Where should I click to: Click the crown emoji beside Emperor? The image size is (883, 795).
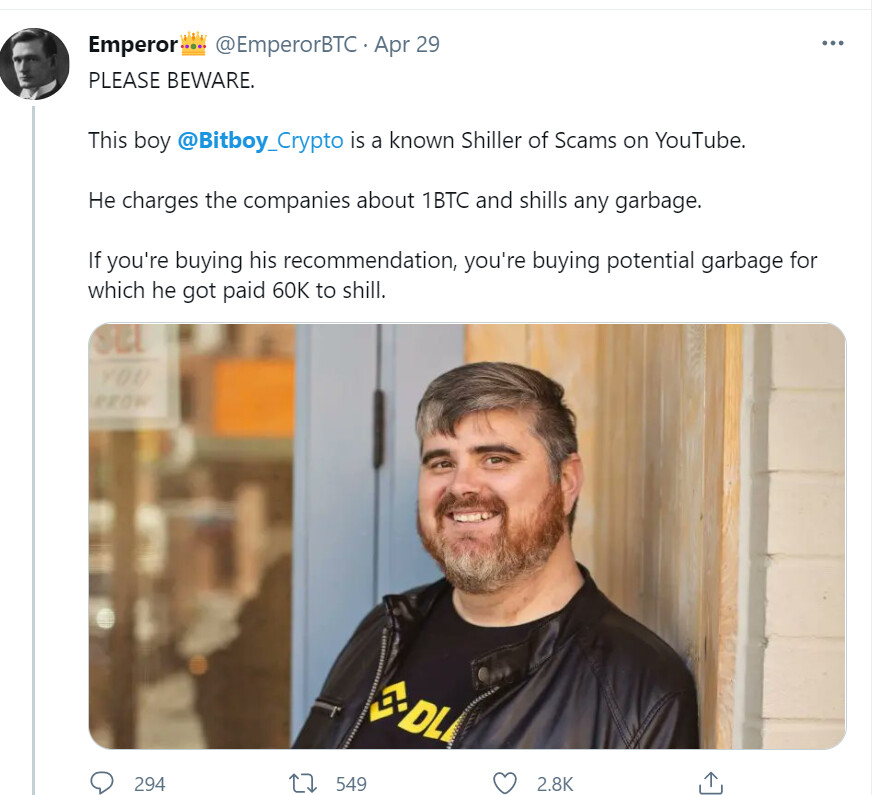coord(193,43)
